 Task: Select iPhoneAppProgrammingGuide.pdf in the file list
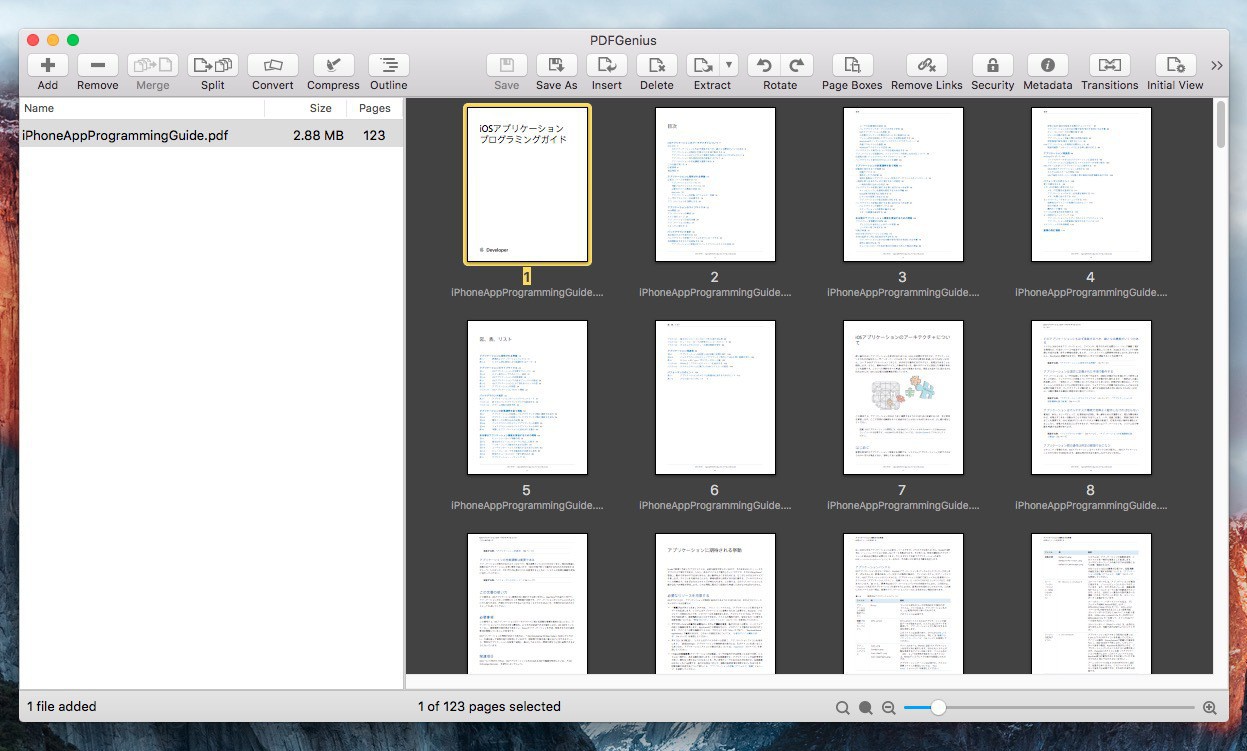pyautogui.click(x=125, y=135)
